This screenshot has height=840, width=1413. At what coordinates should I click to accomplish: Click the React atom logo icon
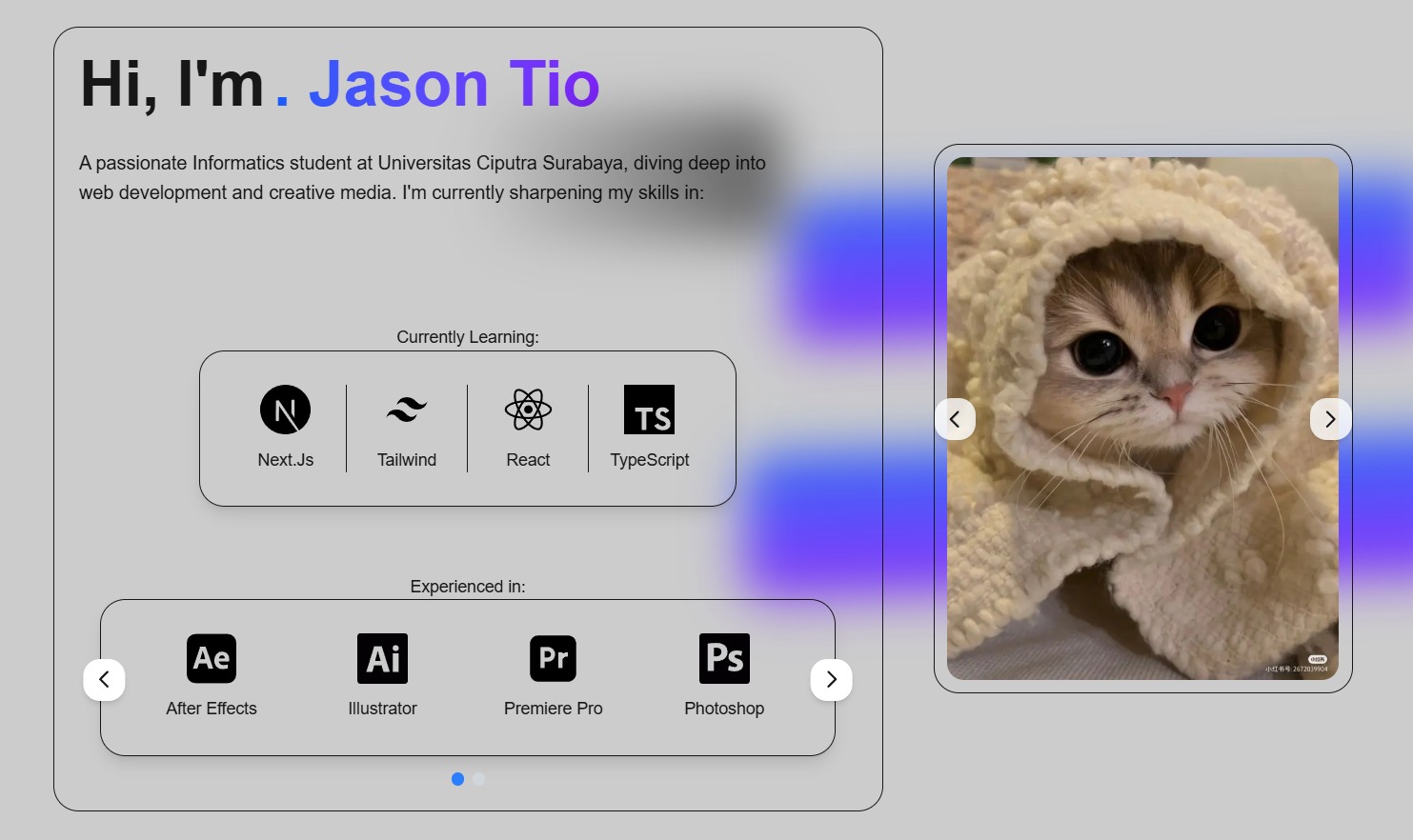pos(528,410)
